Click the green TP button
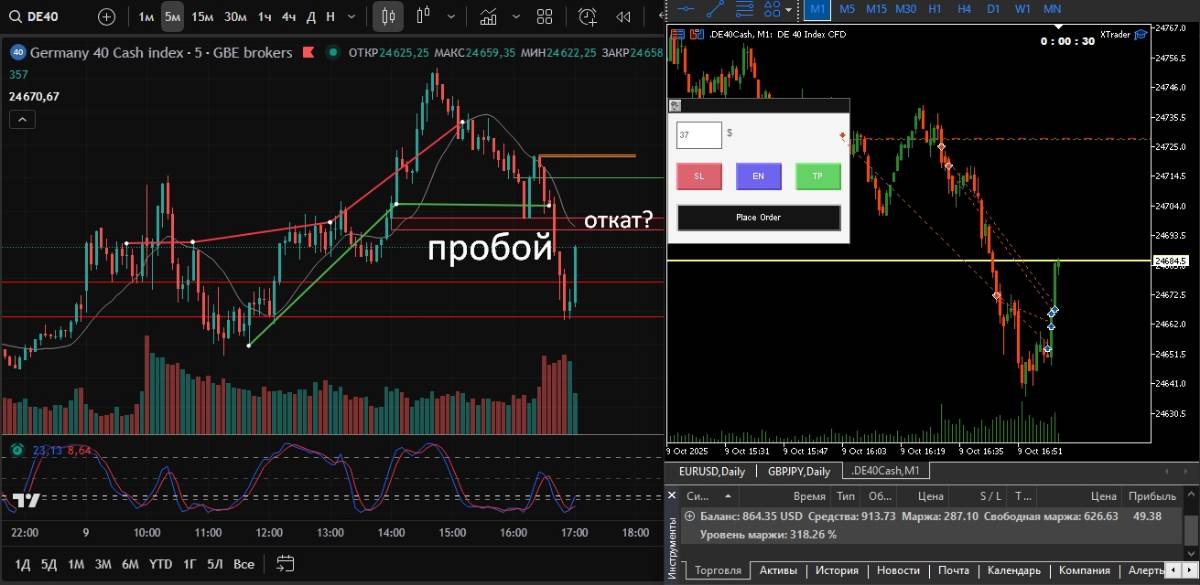 [817, 176]
